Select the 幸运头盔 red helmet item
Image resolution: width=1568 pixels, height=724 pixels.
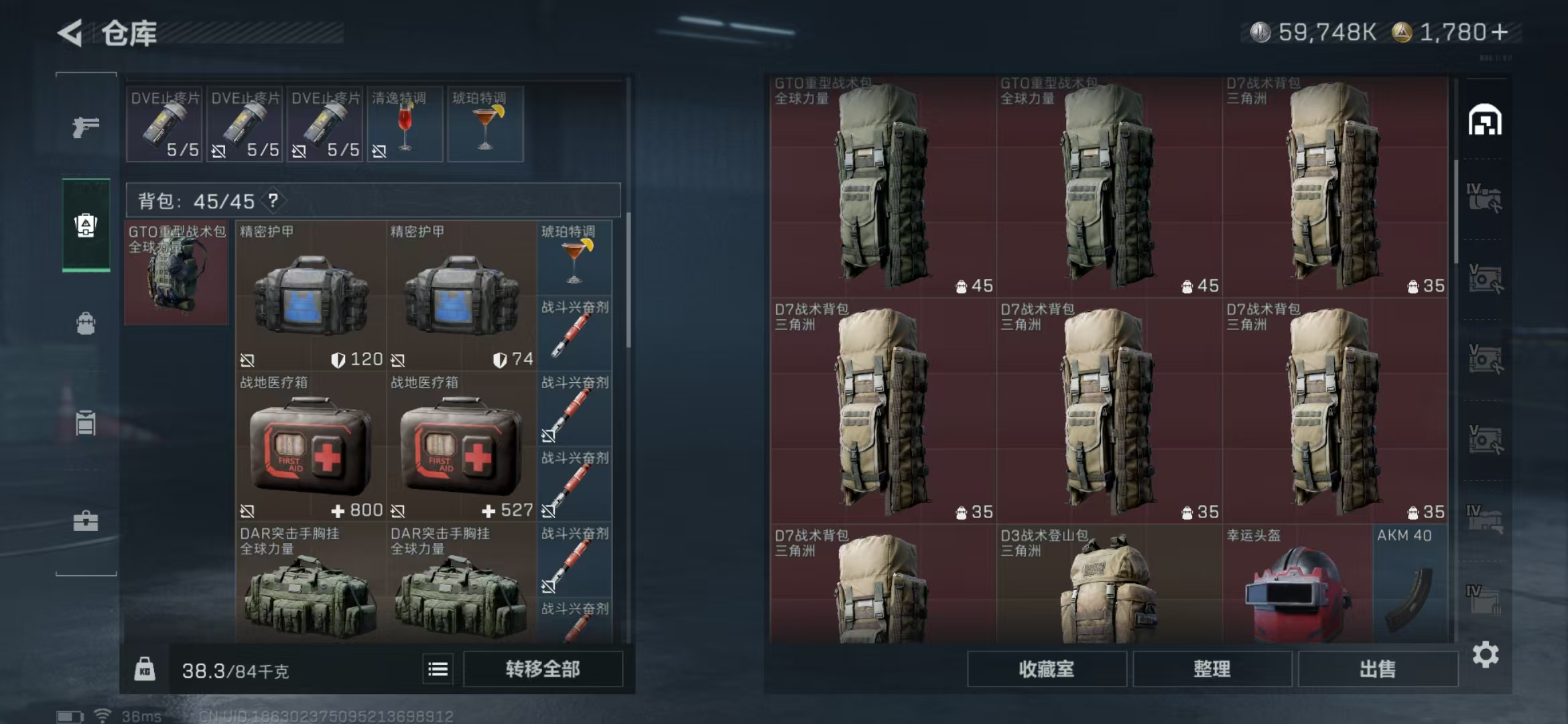pyautogui.click(x=1297, y=585)
